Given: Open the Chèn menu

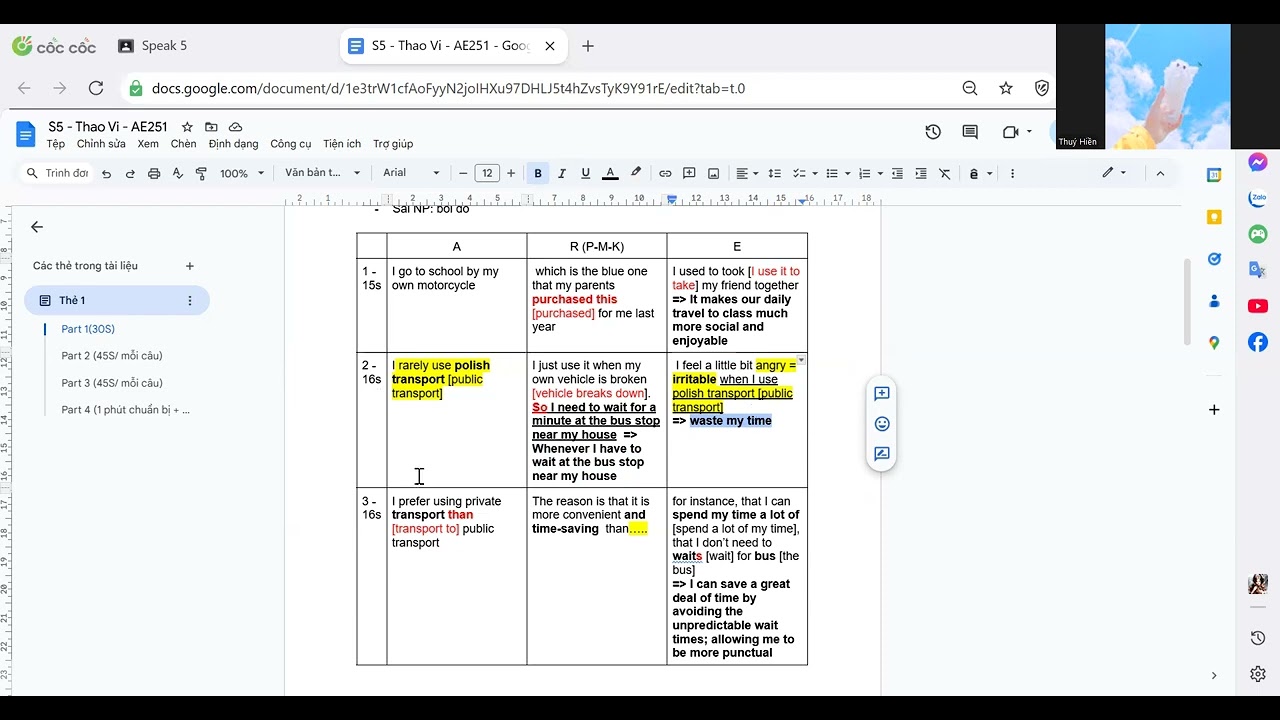Looking at the screenshot, I should tap(184, 144).
